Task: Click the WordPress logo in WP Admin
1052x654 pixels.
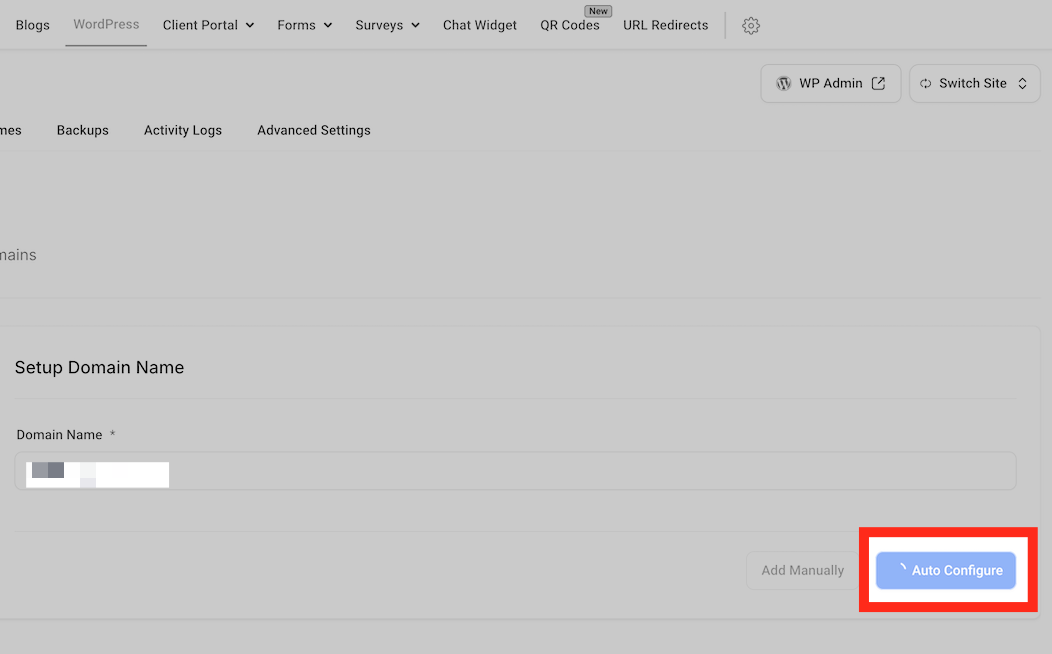Action: (783, 83)
